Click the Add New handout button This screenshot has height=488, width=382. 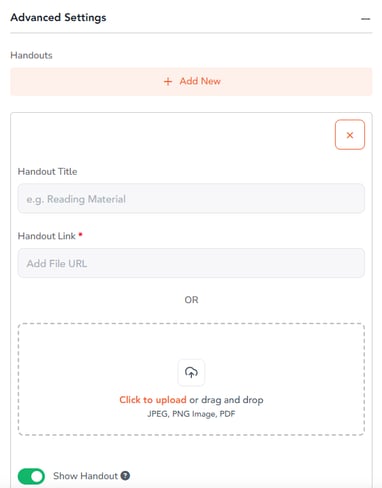191,82
